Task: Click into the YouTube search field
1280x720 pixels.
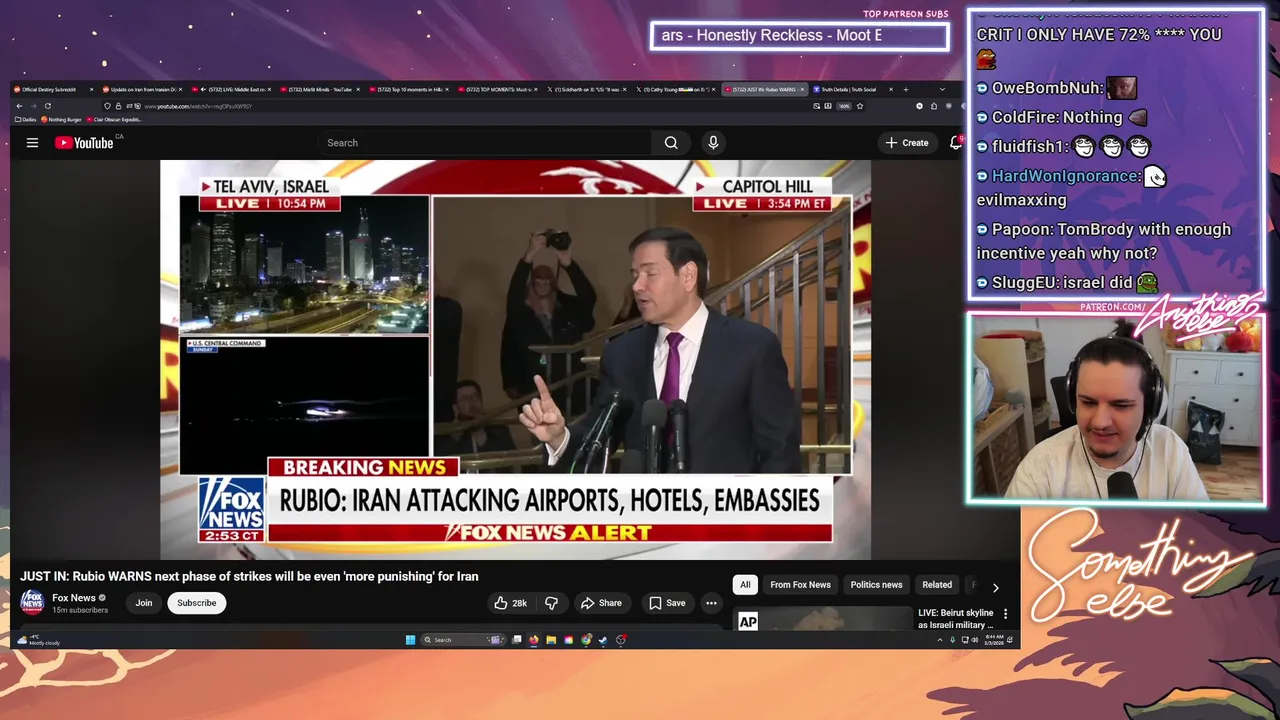Action: (485, 143)
